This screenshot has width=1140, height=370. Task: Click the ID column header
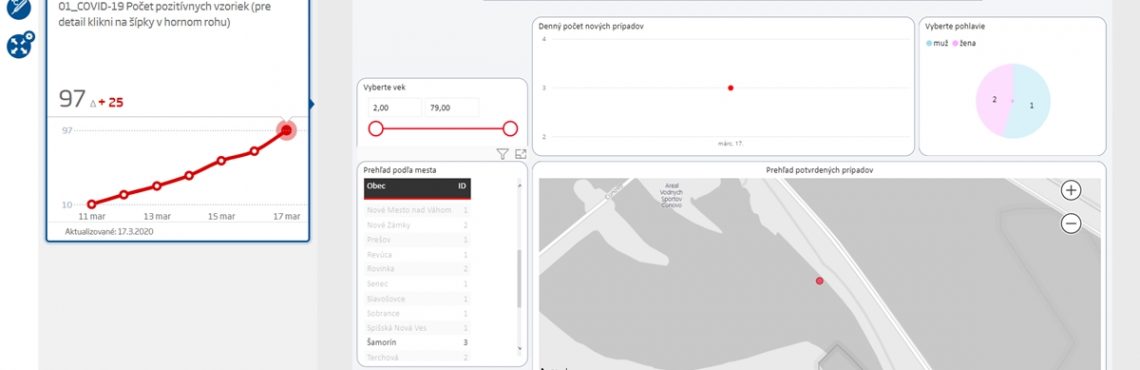[x=462, y=186]
